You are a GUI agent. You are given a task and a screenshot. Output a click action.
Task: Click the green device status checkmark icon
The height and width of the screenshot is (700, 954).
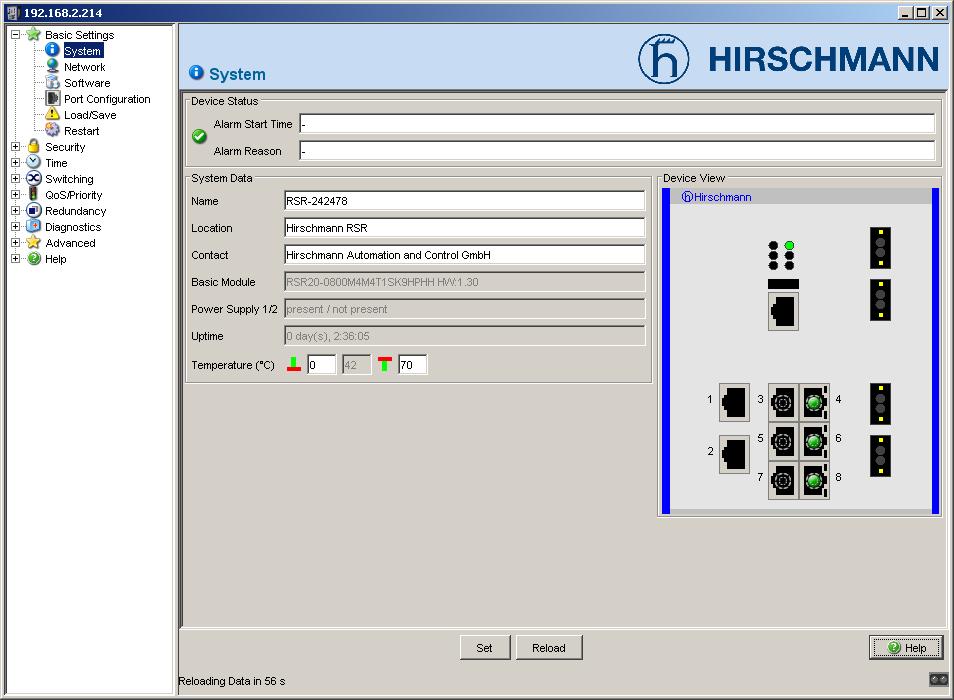coord(199,136)
